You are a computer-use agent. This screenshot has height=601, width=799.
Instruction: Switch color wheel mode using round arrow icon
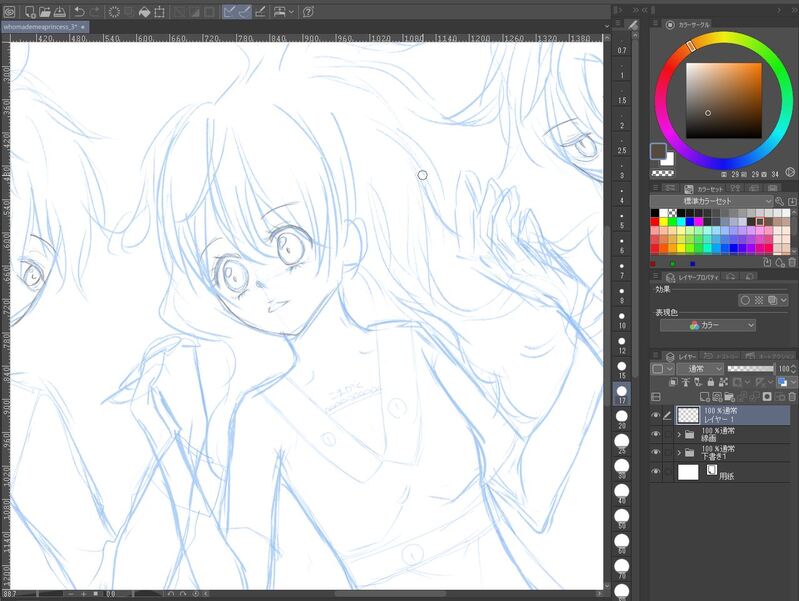click(x=790, y=172)
